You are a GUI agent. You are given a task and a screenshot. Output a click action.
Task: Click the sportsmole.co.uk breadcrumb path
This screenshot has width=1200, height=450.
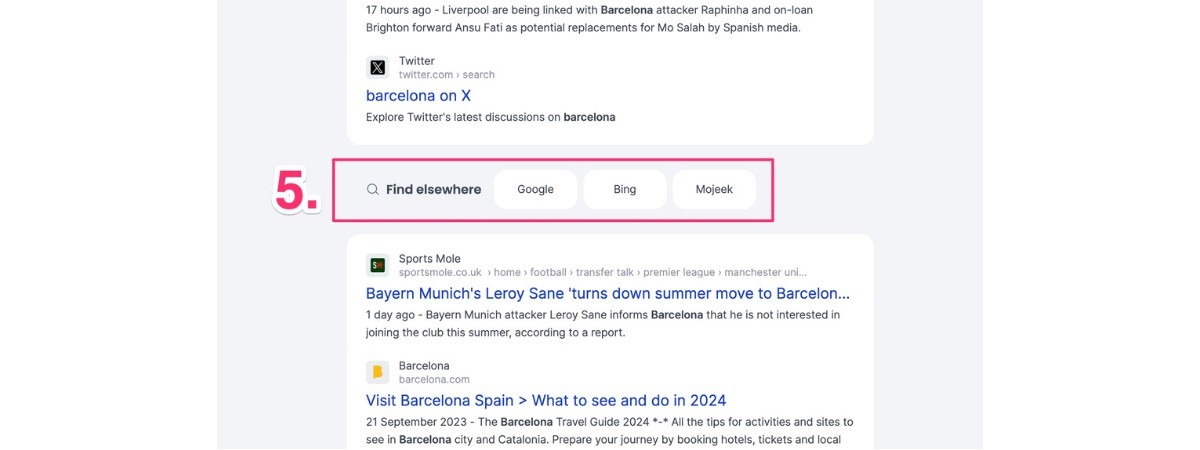pos(603,272)
